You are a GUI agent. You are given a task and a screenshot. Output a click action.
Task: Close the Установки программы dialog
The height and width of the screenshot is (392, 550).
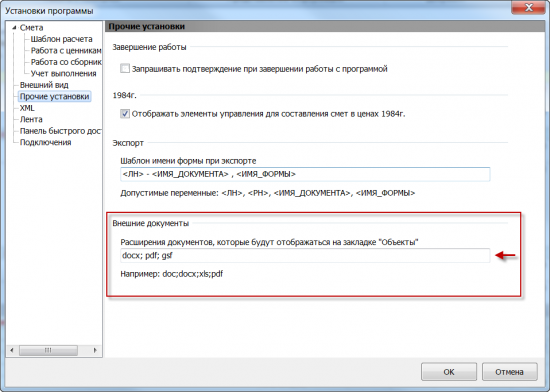coord(528,7)
